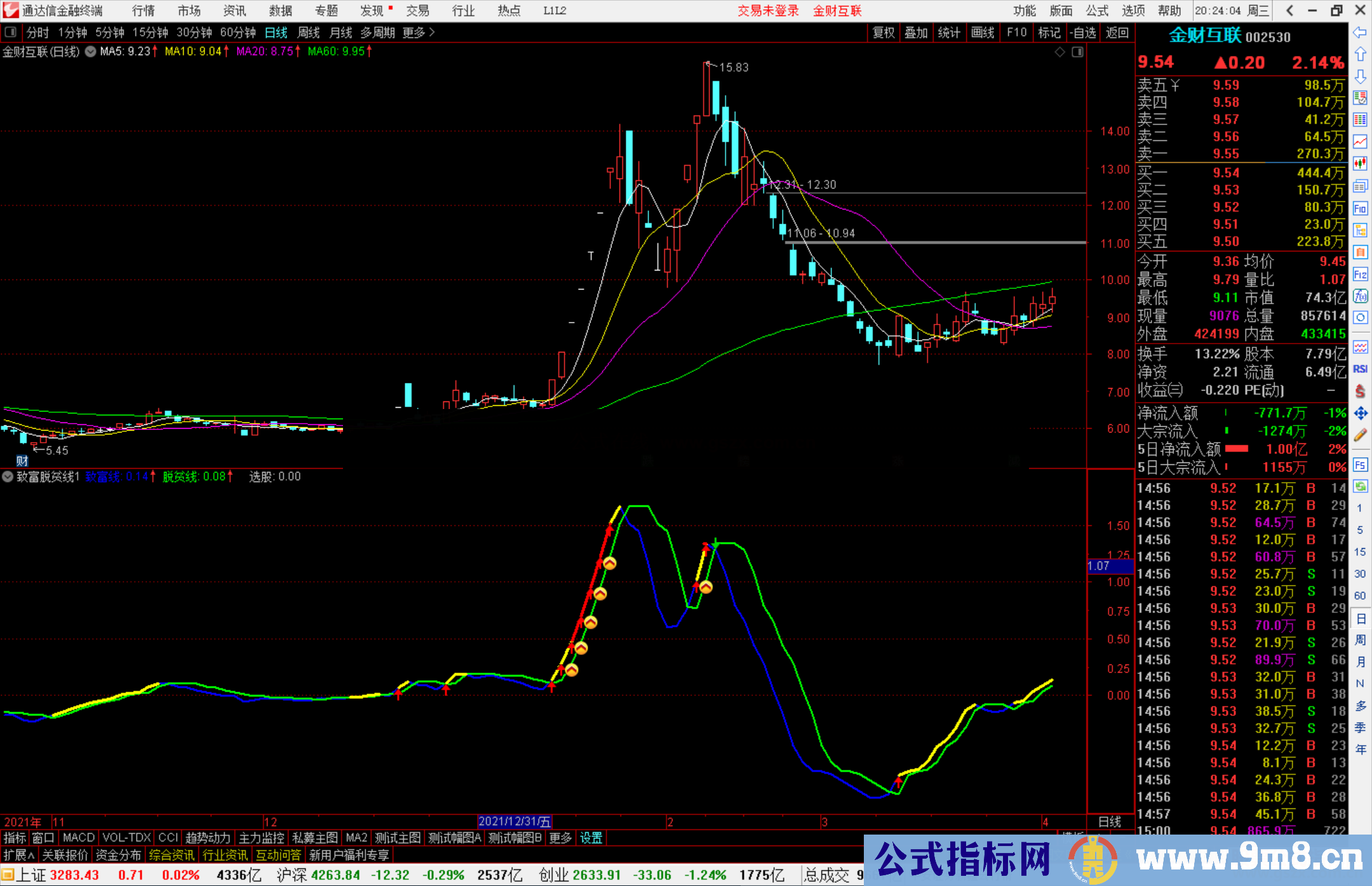Open 更多 dropdown in indicator tab row
The height and width of the screenshot is (886, 1372).
559,838
